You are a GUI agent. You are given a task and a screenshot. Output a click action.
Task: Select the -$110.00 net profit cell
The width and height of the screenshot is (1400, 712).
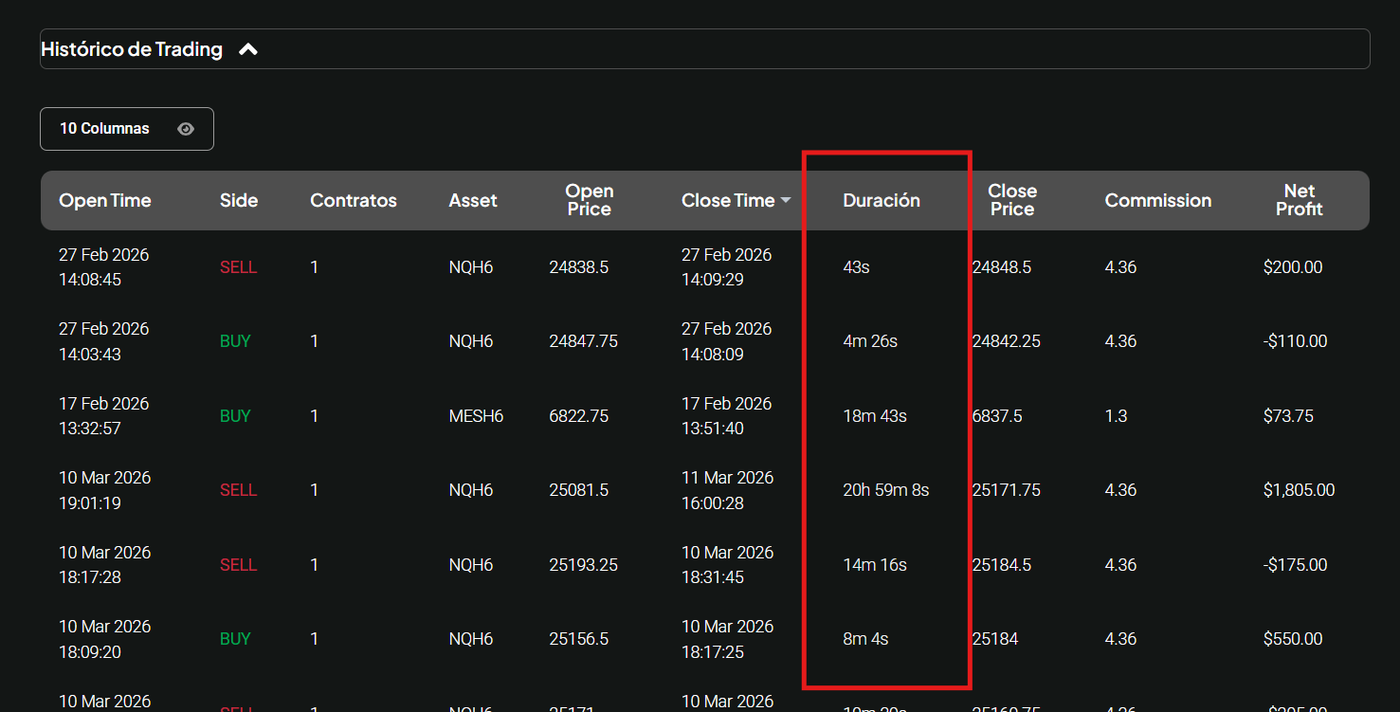click(1294, 341)
